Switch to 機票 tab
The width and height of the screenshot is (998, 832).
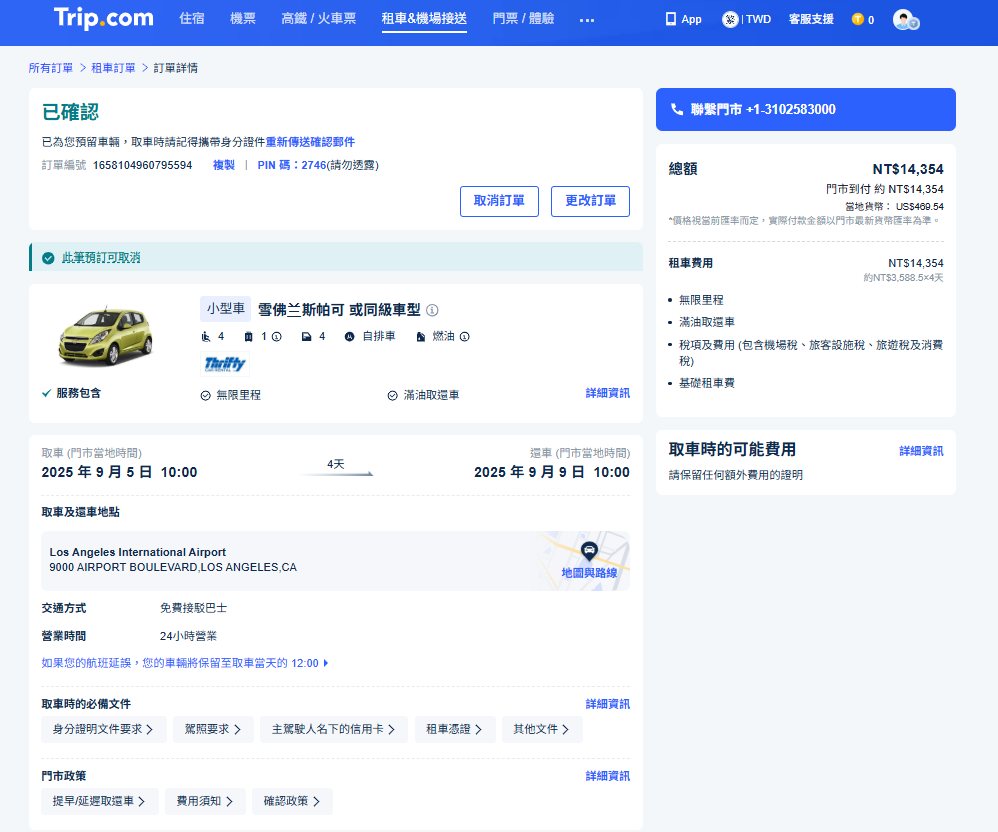pyautogui.click(x=243, y=19)
